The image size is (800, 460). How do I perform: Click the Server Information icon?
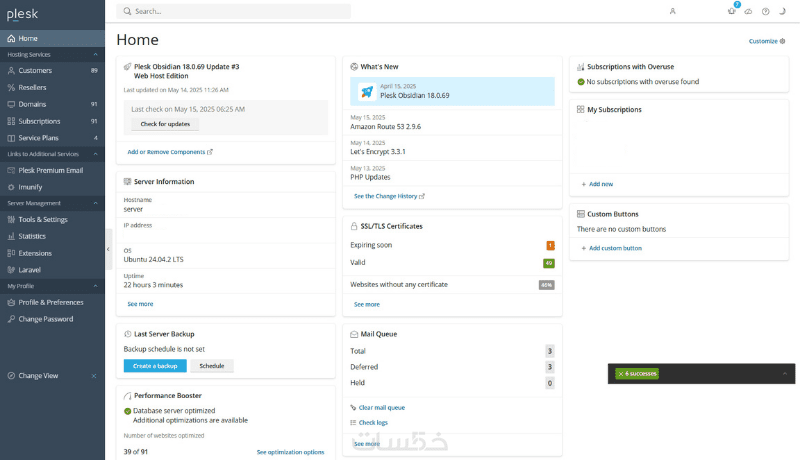[128, 182]
